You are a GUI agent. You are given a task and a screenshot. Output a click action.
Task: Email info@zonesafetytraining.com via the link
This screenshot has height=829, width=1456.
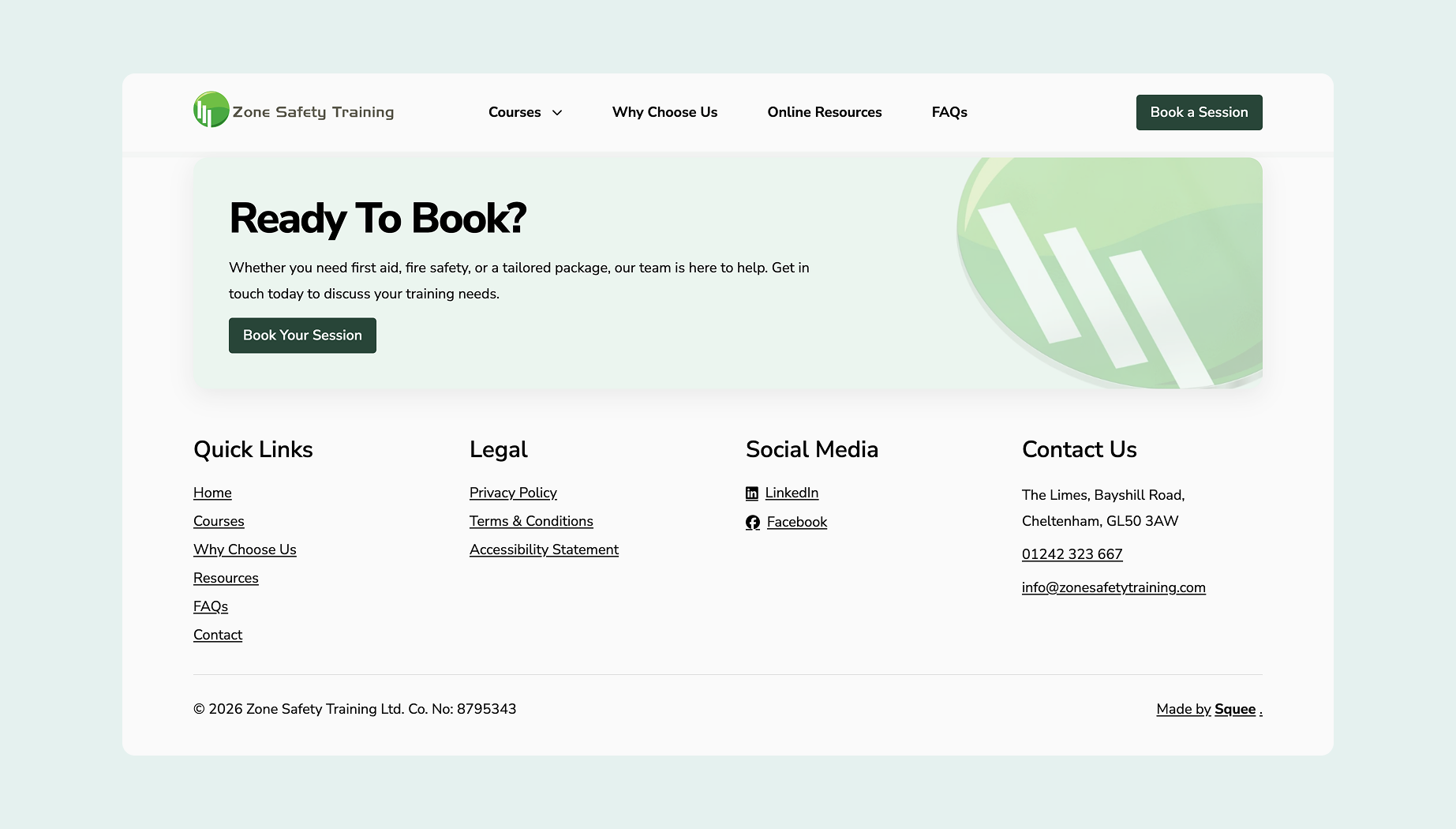click(x=1114, y=587)
